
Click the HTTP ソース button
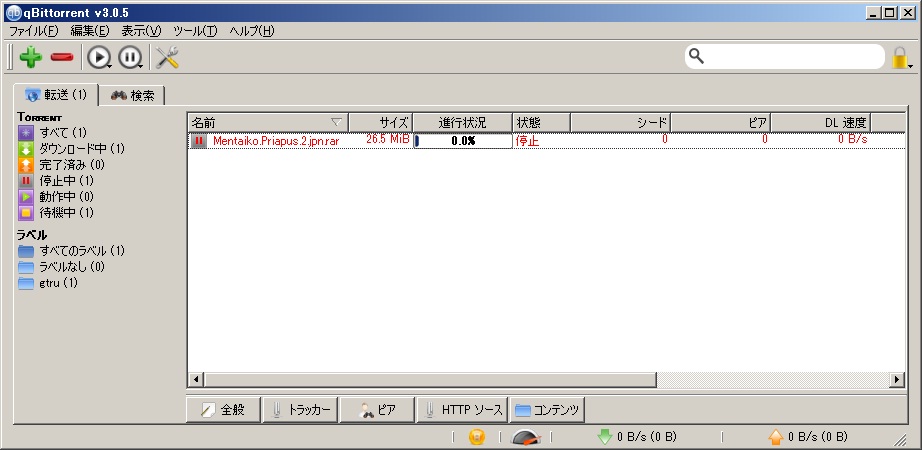tap(462, 410)
